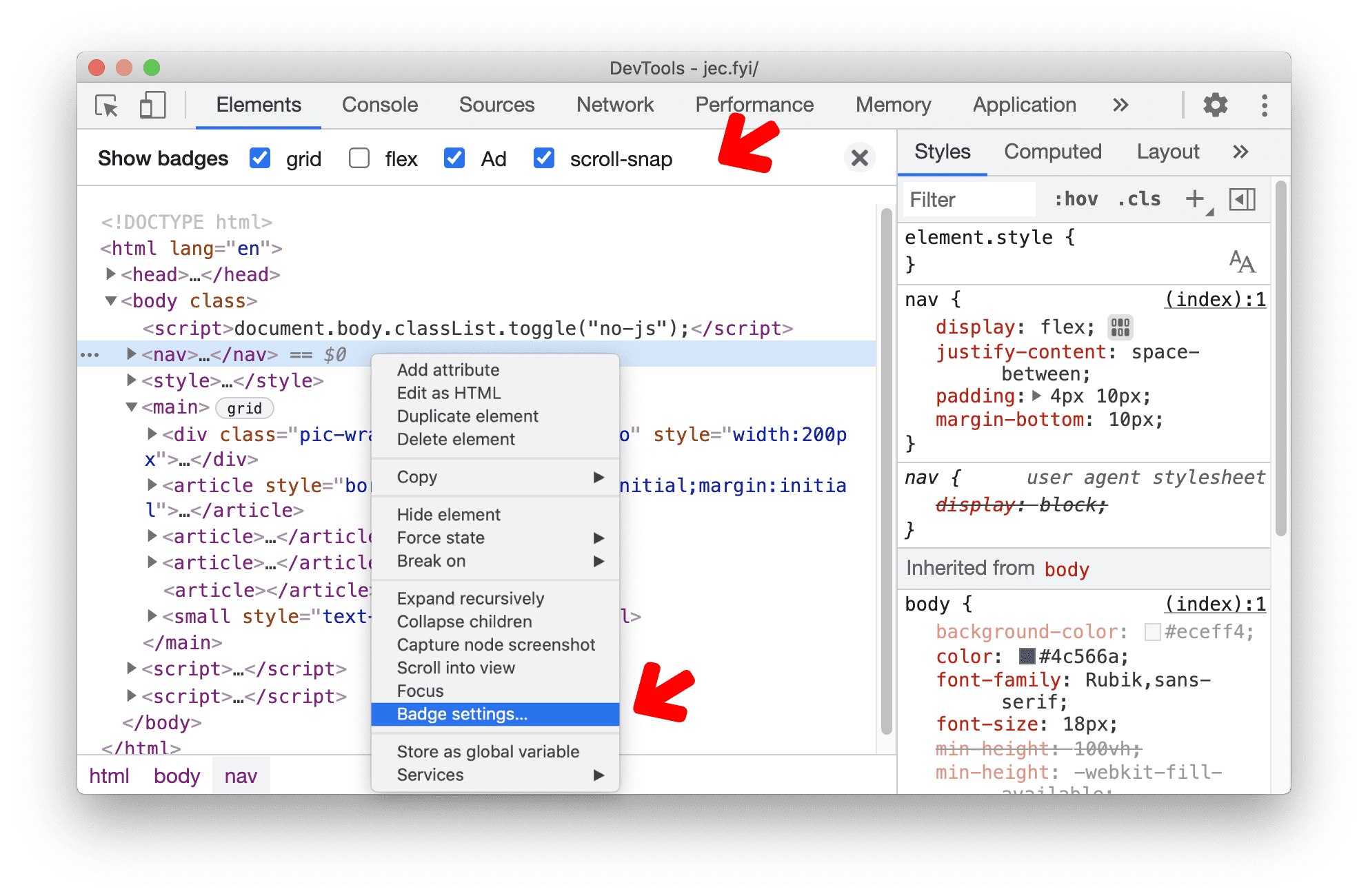1368x896 pixels.
Task: Select Badge settings in context menu
Action: 462,713
